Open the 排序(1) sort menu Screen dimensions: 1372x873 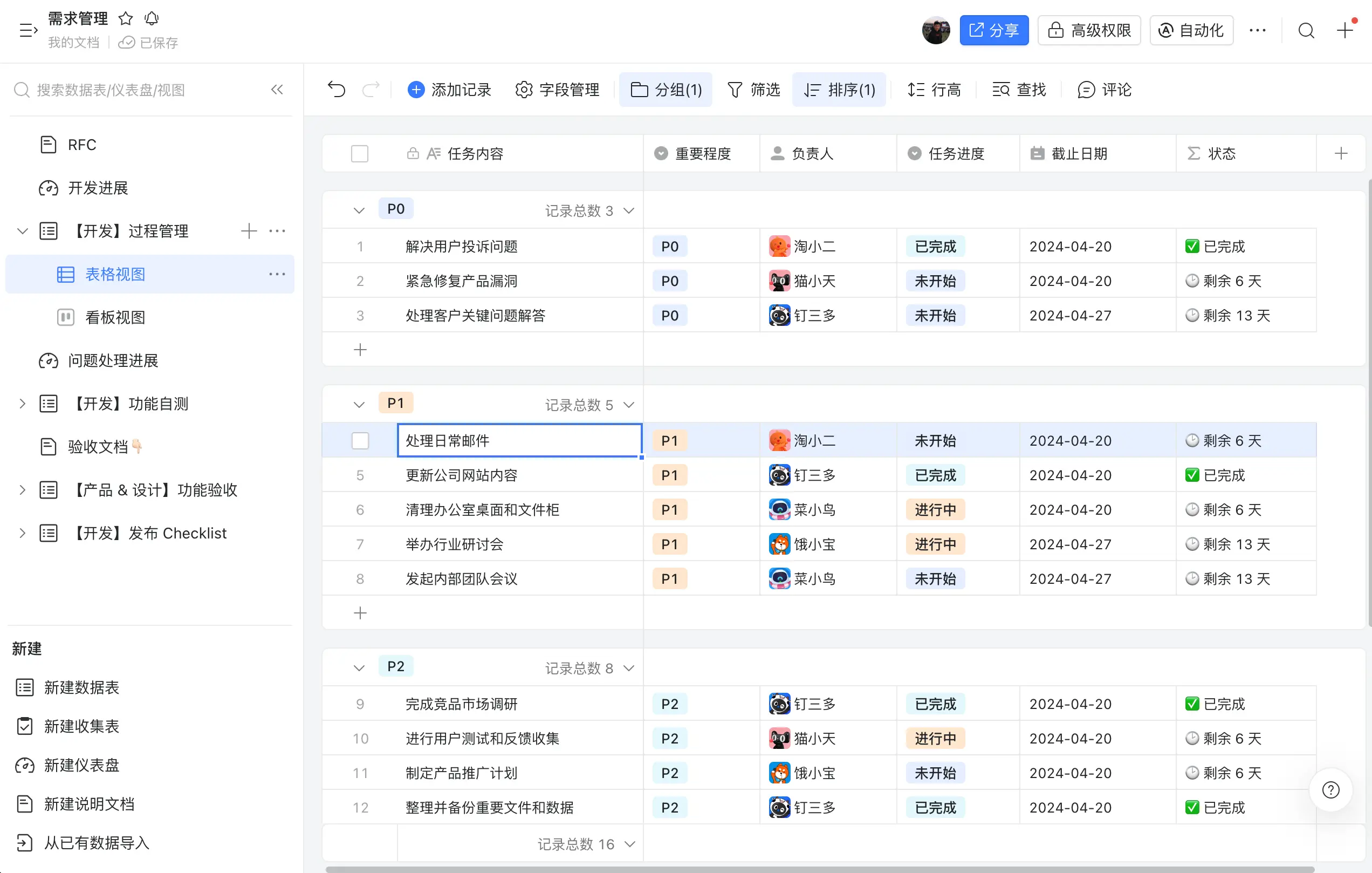coord(839,90)
